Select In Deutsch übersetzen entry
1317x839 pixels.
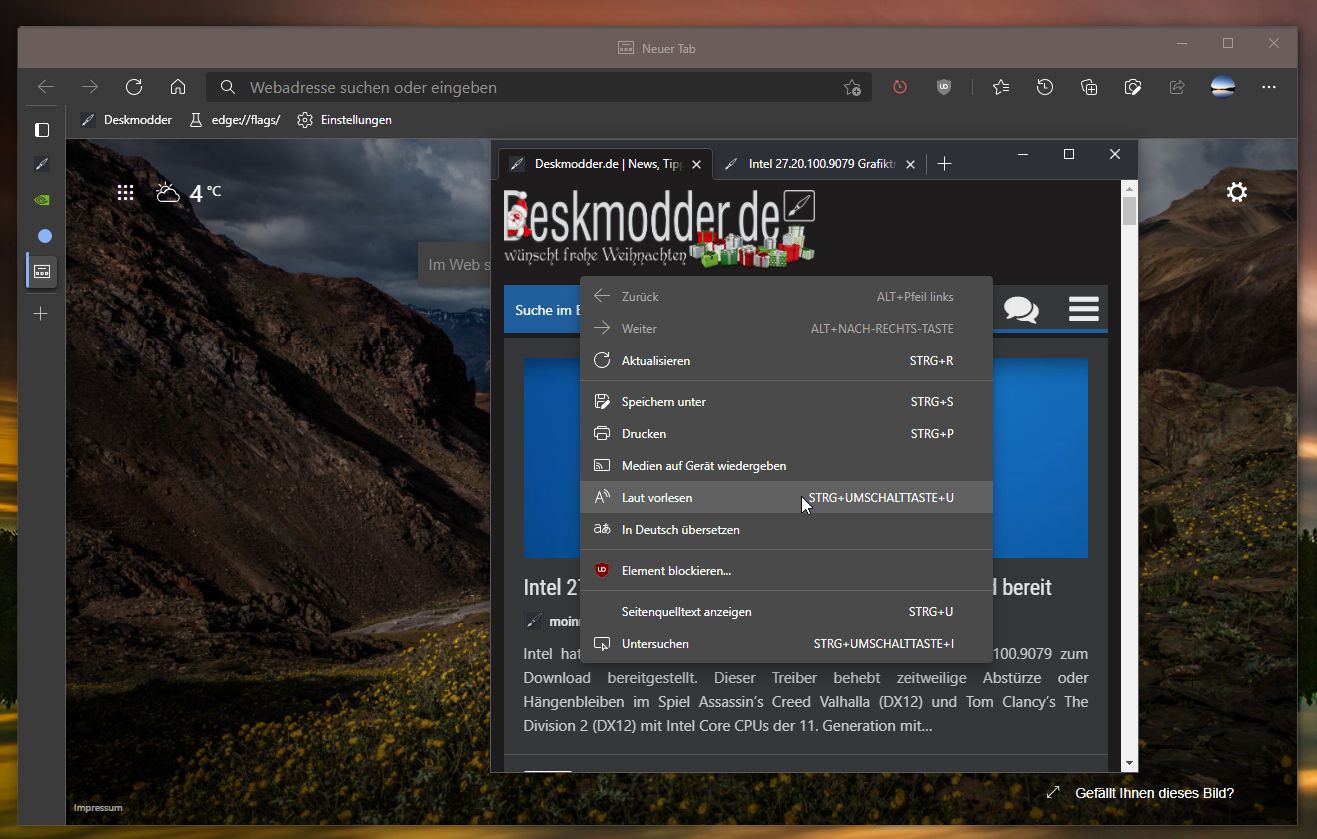click(786, 529)
